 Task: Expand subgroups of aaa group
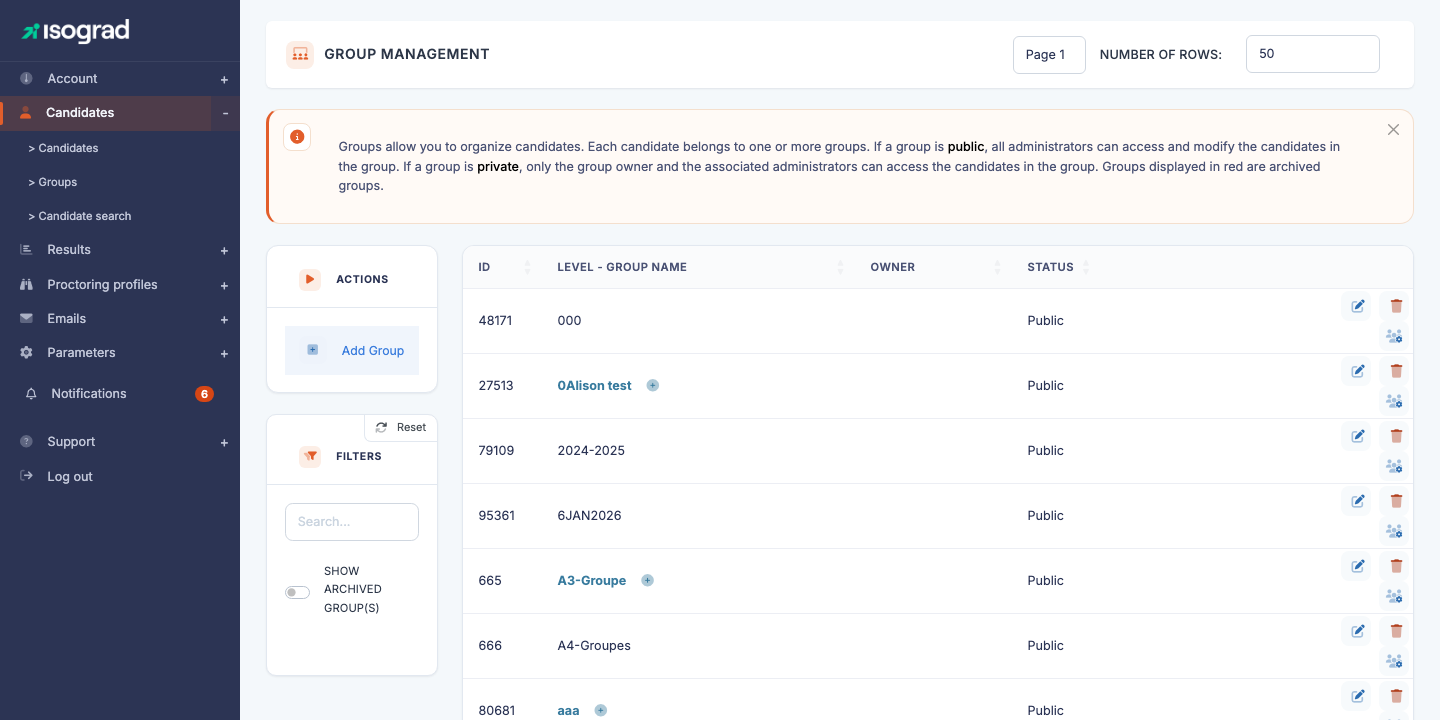[x=601, y=710]
